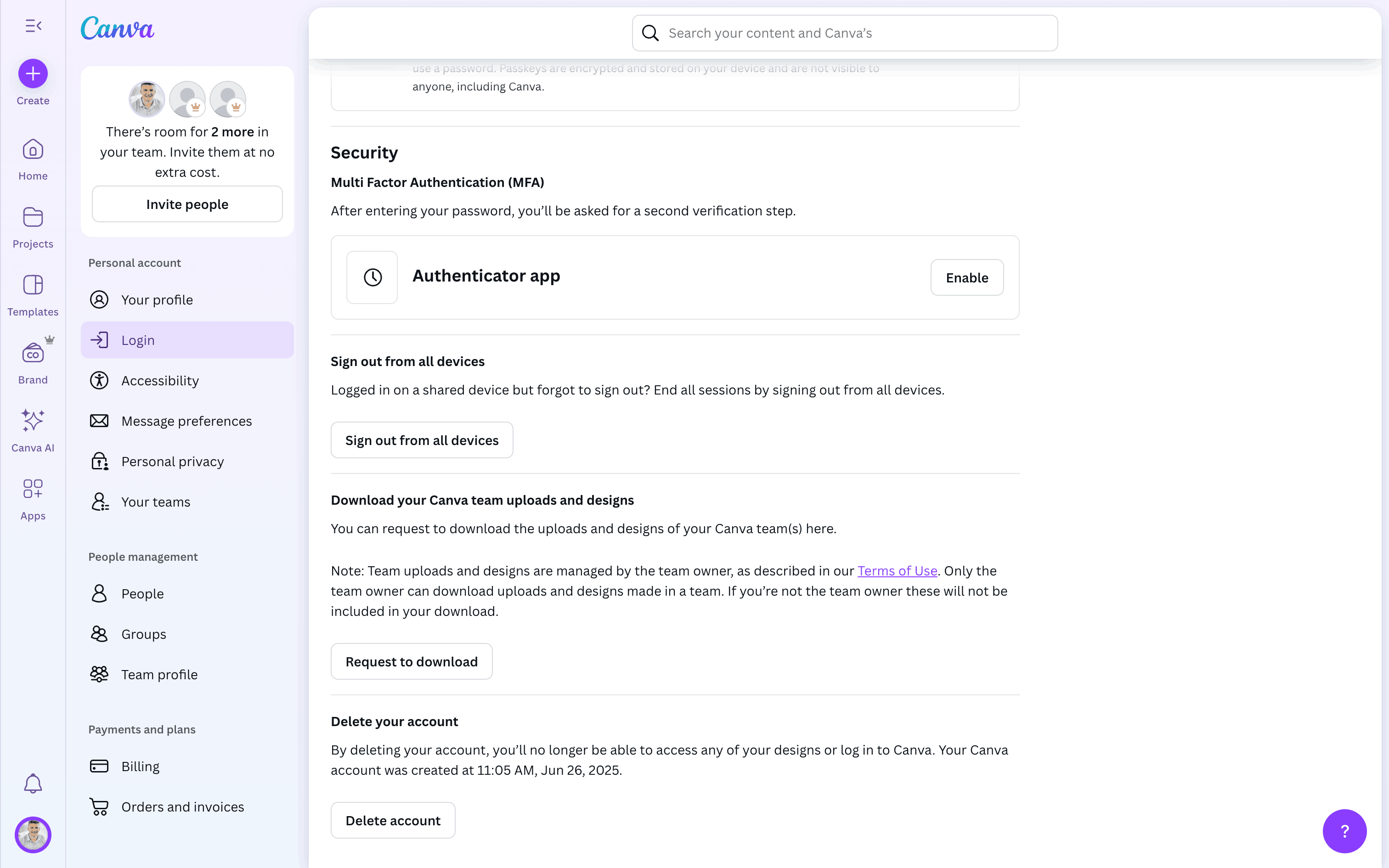Image resolution: width=1389 pixels, height=868 pixels.
Task: Click Invite people button
Action: 187,204
